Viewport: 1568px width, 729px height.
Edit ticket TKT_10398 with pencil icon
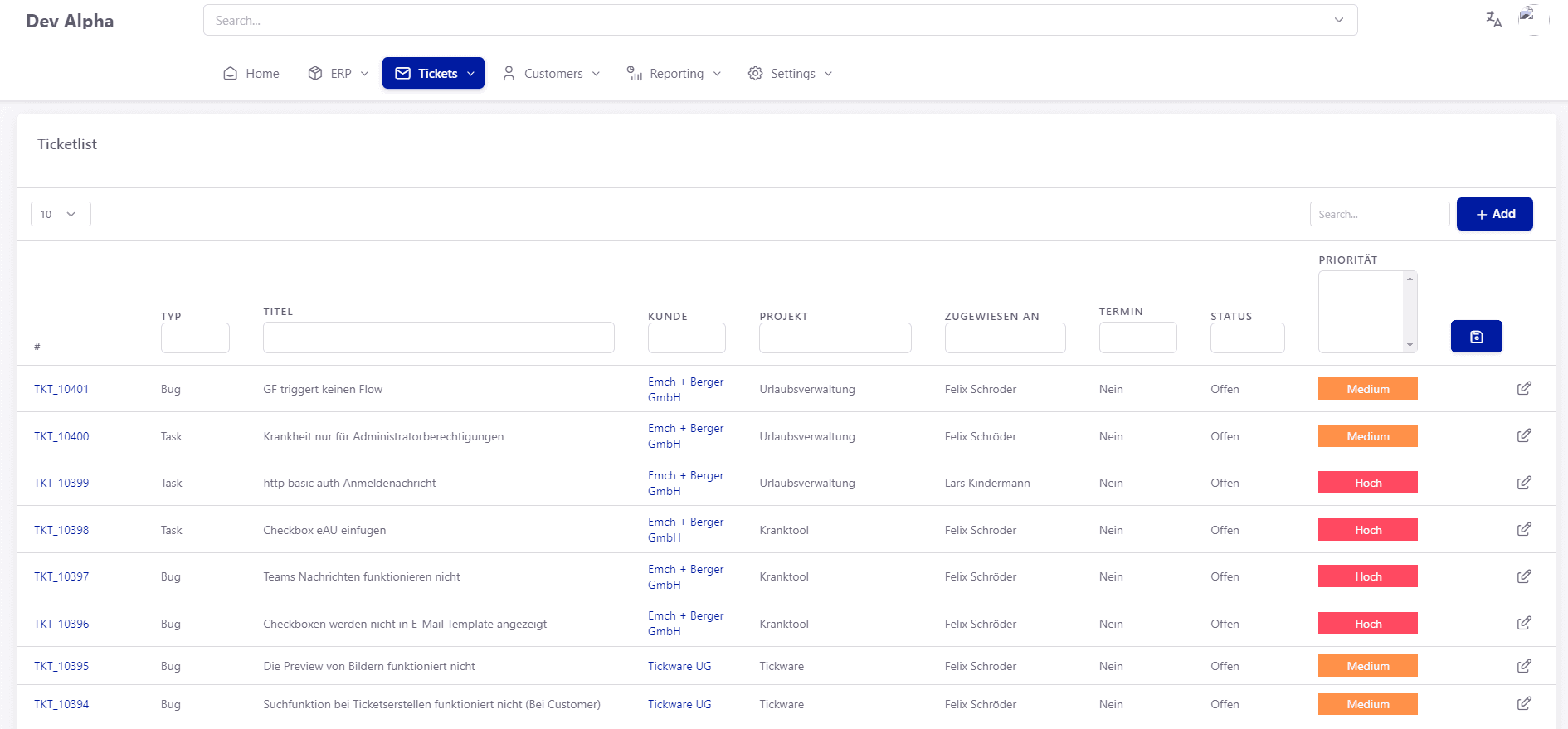click(x=1524, y=529)
